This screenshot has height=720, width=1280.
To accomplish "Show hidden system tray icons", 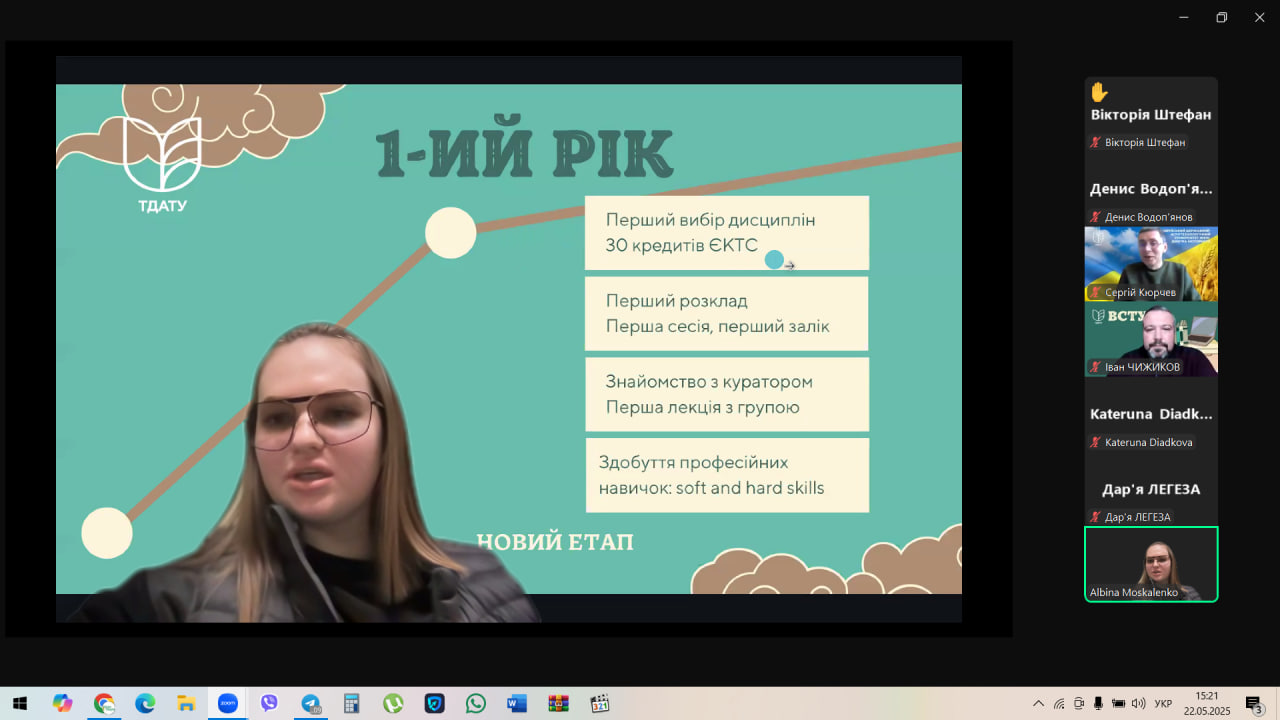I will 1038,704.
